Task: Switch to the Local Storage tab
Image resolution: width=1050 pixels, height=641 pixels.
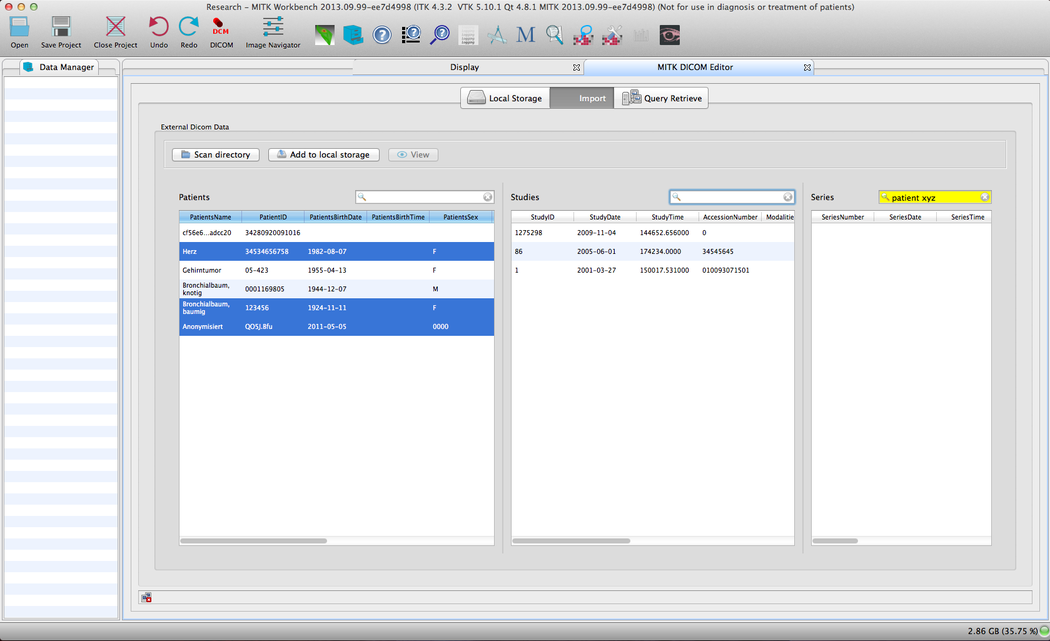Action: 505,98
